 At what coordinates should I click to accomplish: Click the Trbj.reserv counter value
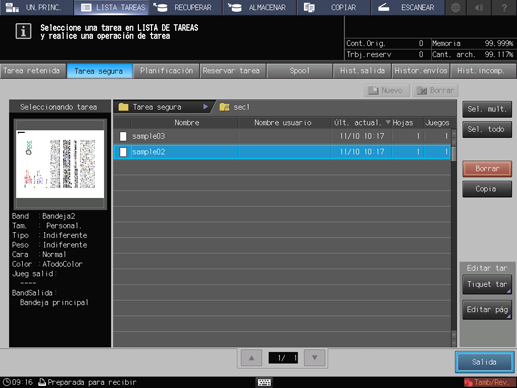coord(421,54)
